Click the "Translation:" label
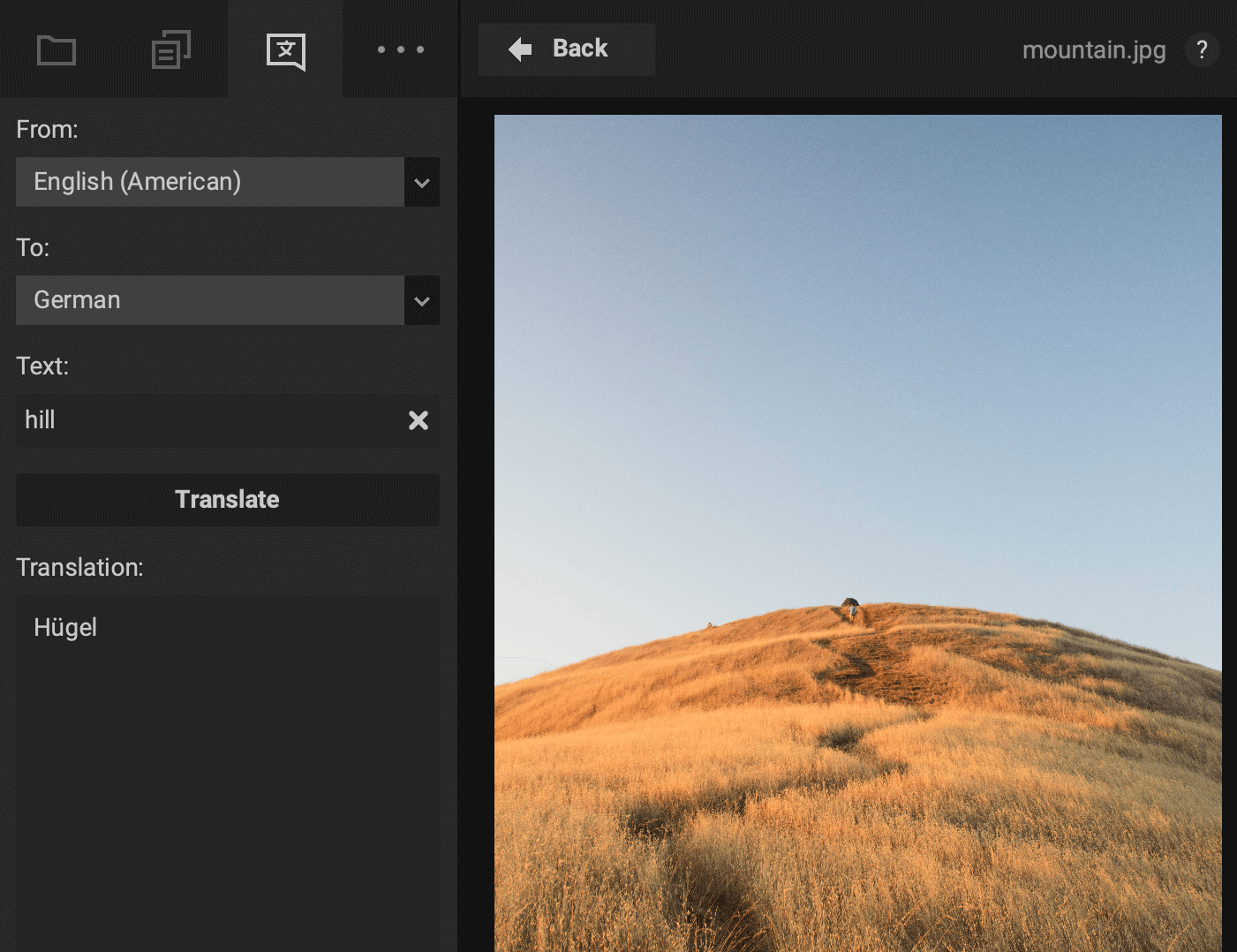Screen dimensions: 1237x952 click(x=79, y=568)
